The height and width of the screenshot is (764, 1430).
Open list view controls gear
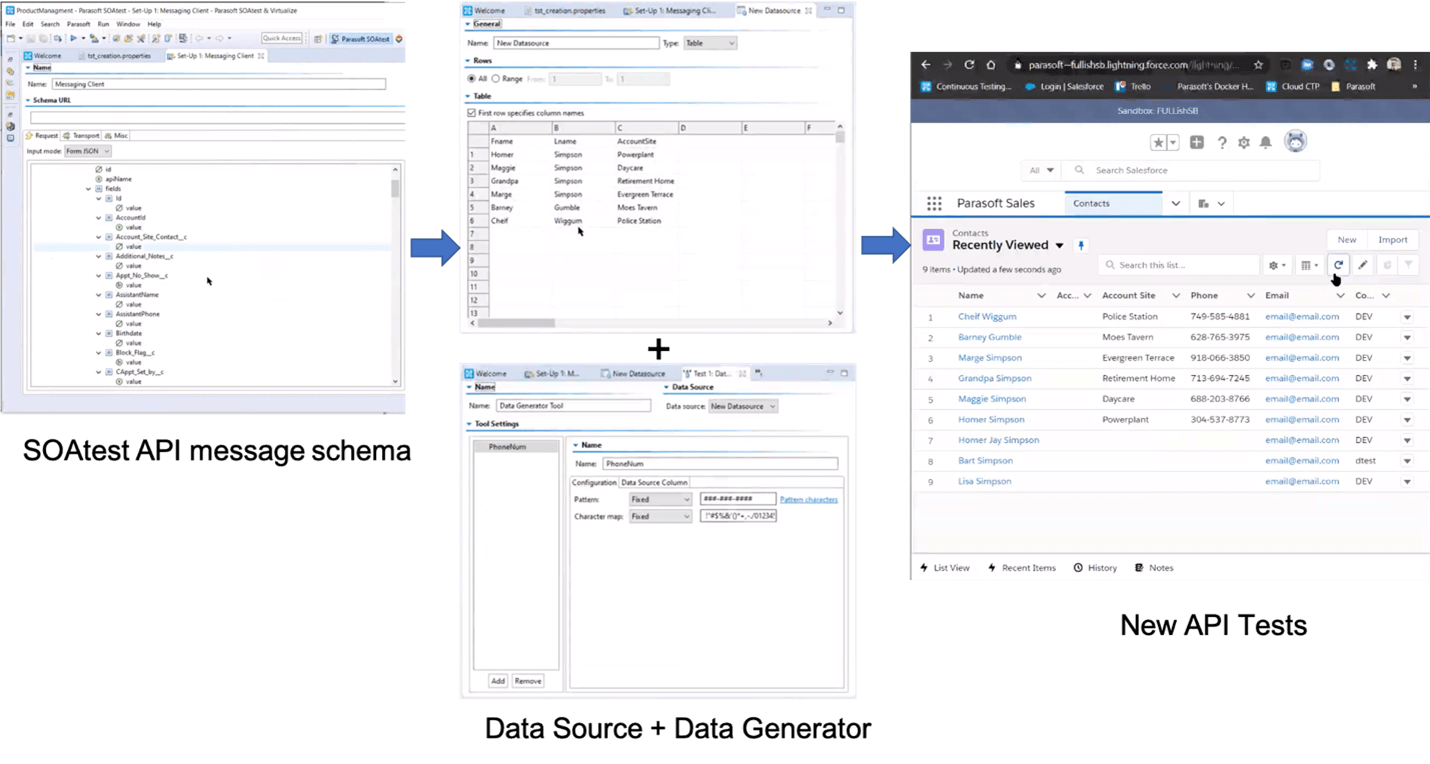1277,265
